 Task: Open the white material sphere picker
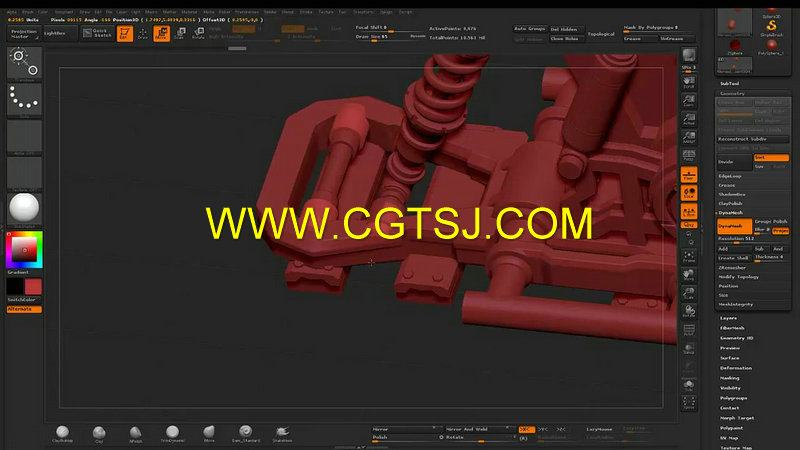coord(24,209)
